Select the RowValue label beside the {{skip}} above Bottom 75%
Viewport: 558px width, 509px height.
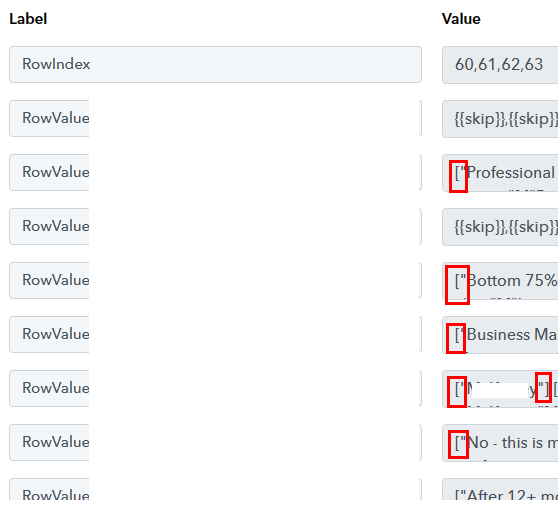215,226
